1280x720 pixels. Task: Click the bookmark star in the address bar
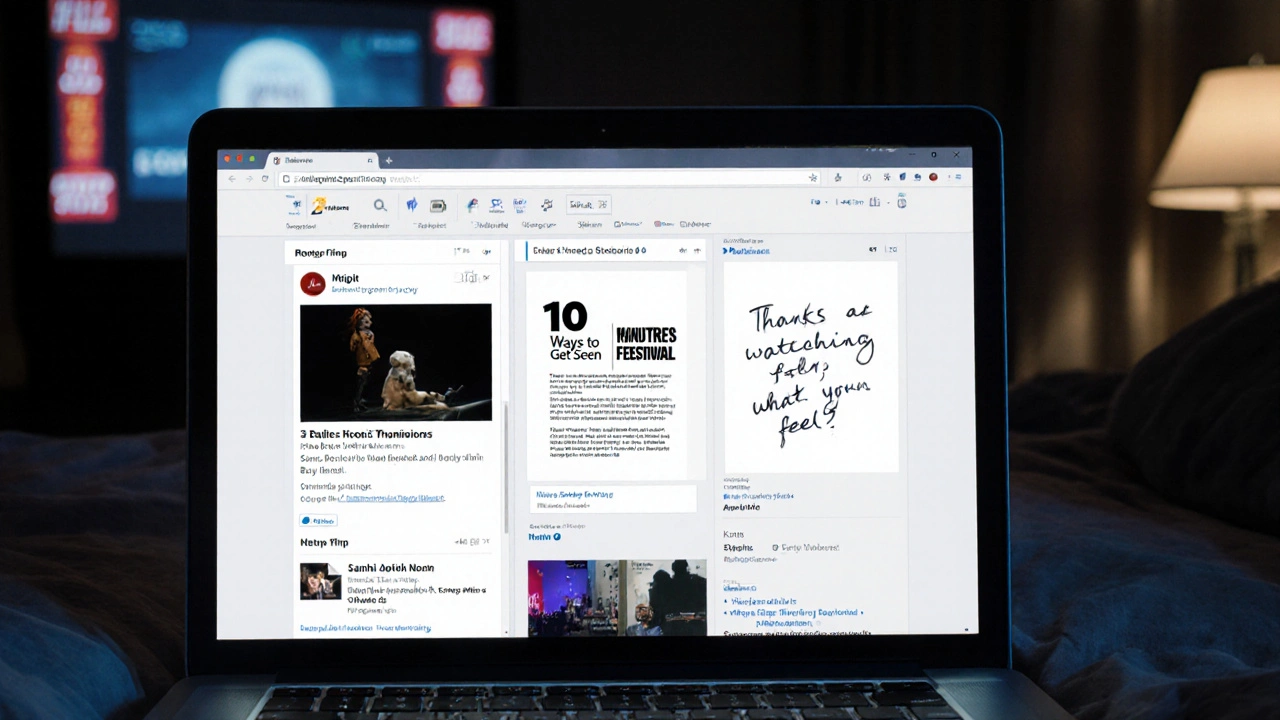pyautogui.click(x=813, y=178)
